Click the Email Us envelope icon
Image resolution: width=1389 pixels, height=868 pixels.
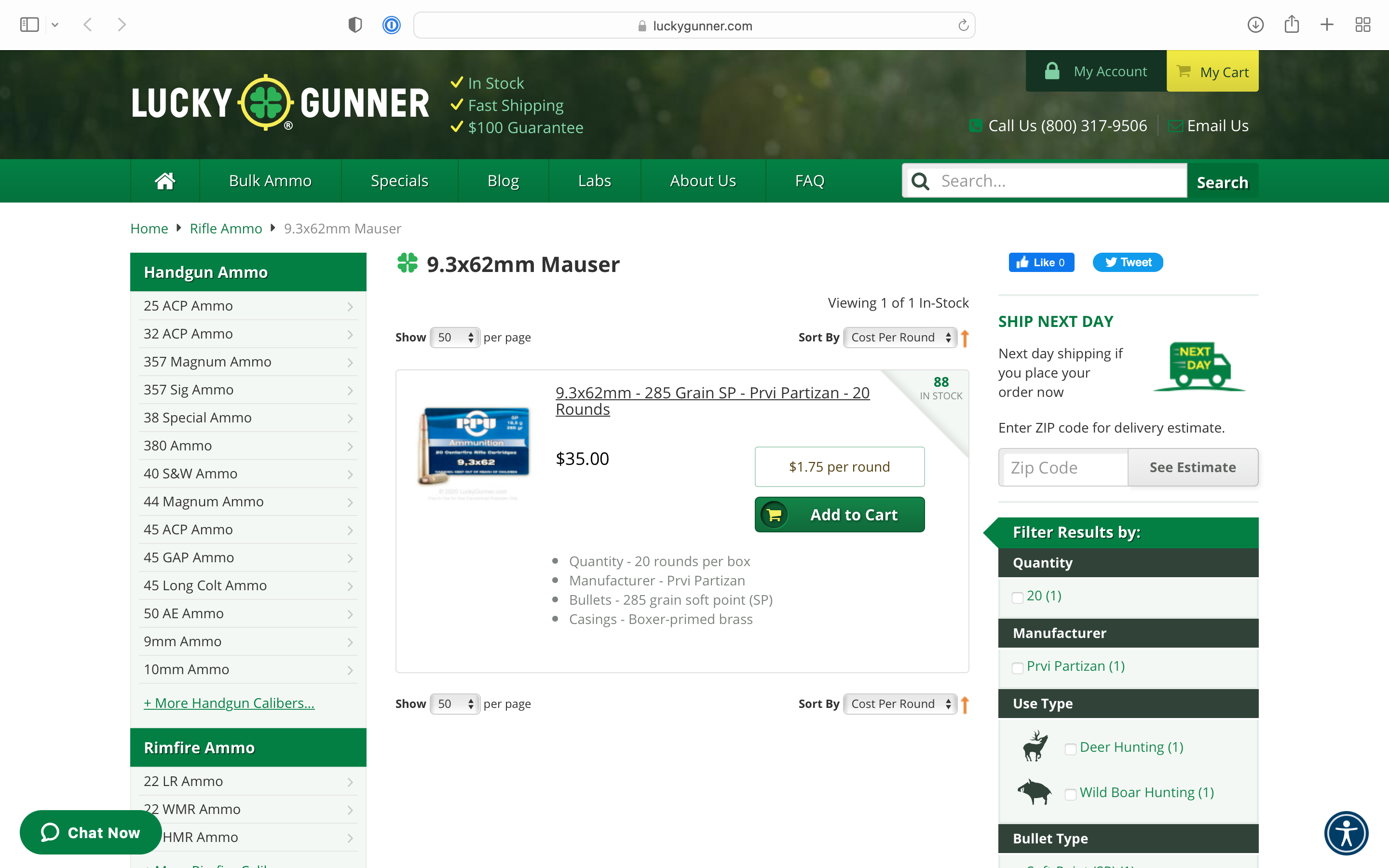click(x=1175, y=126)
